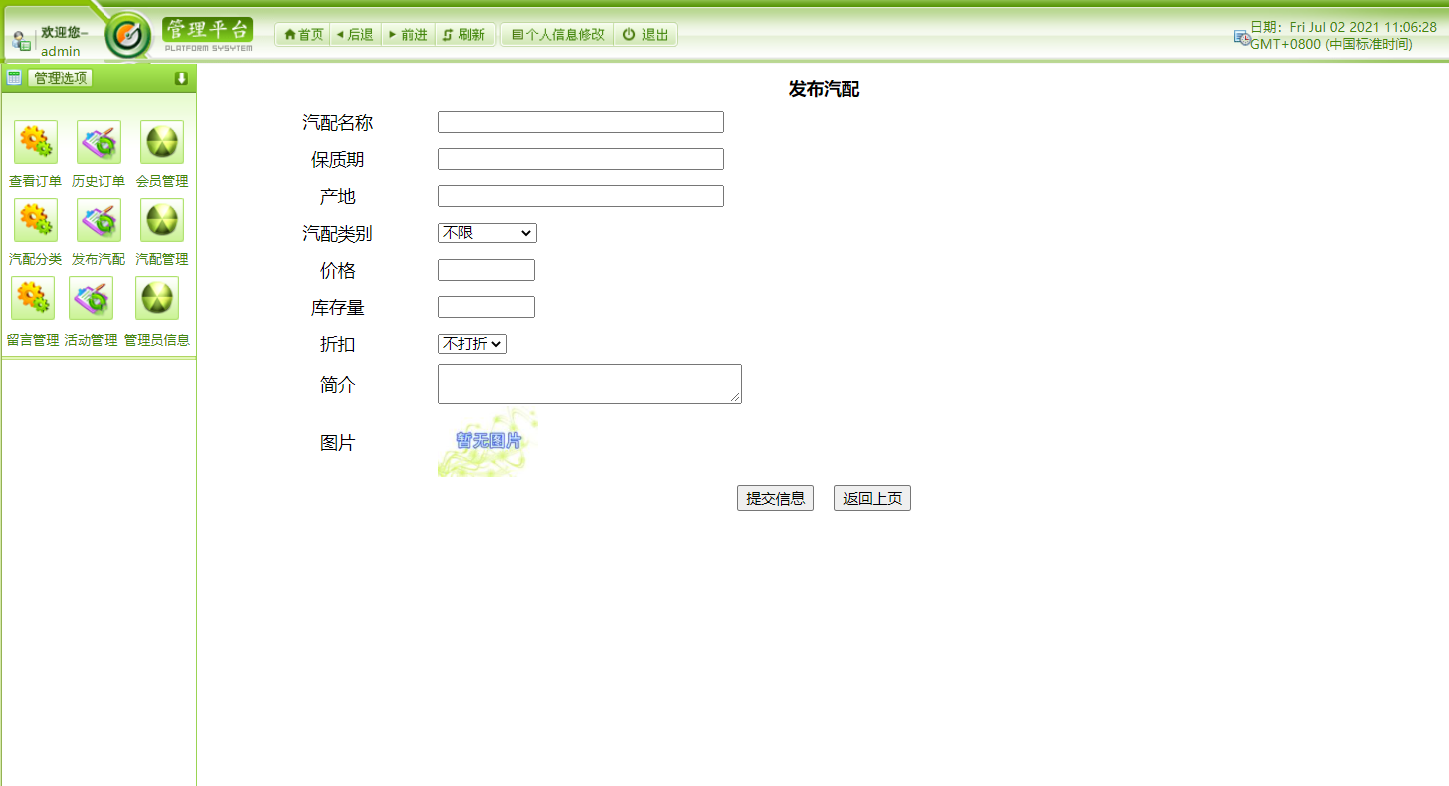Open the 汽配分类 (parts category) icon
The width and height of the screenshot is (1449, 786).
[33, 220]
